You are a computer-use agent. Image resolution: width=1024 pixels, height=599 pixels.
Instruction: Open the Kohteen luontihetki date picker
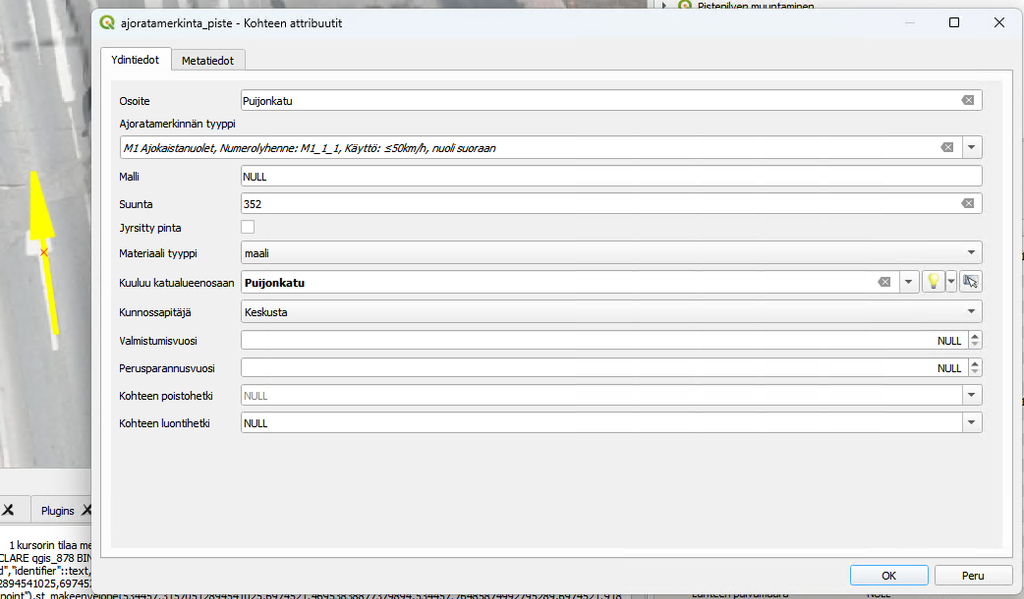point(972,423)
